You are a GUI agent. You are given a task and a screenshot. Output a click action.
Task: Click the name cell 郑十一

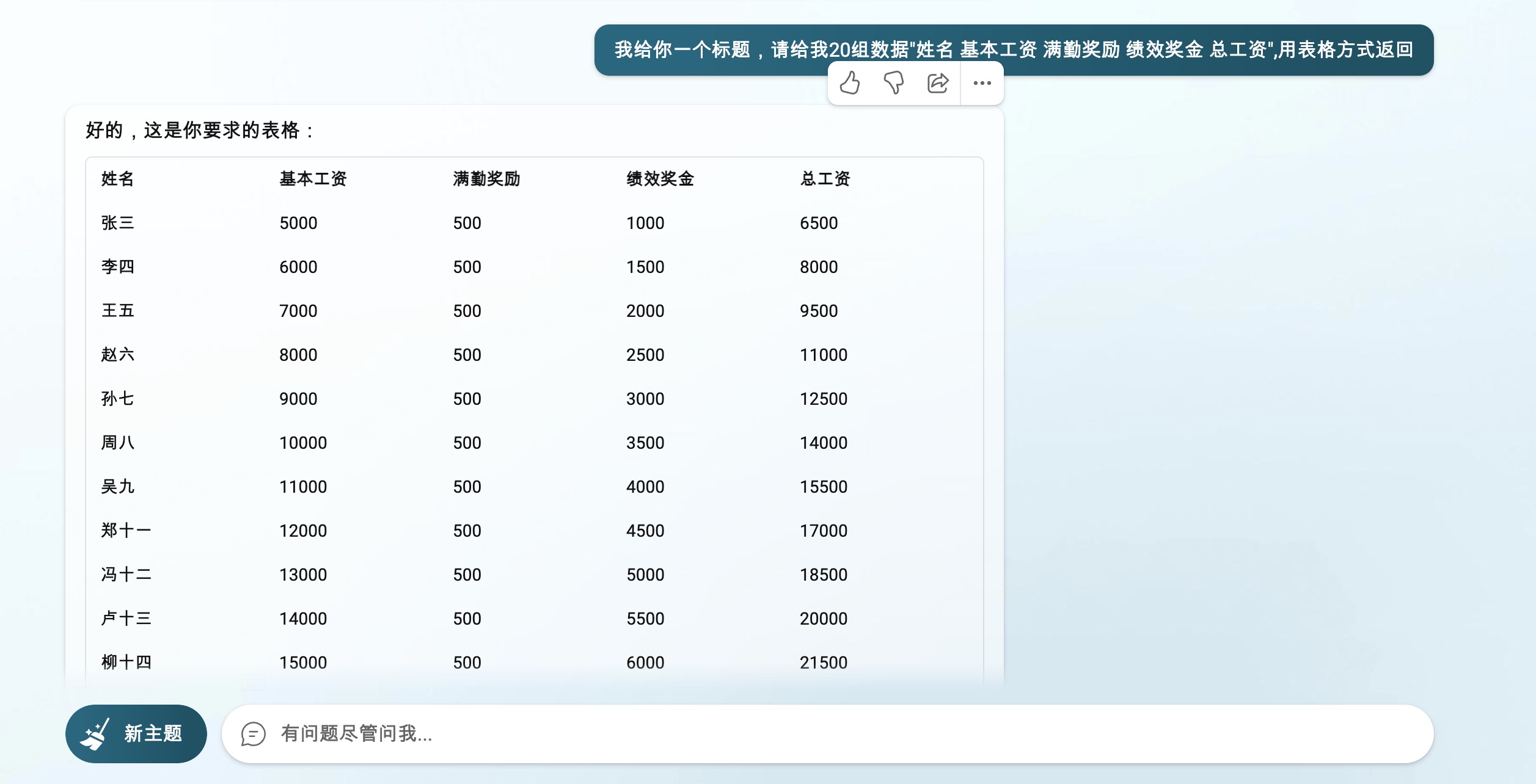click(126, 531)
